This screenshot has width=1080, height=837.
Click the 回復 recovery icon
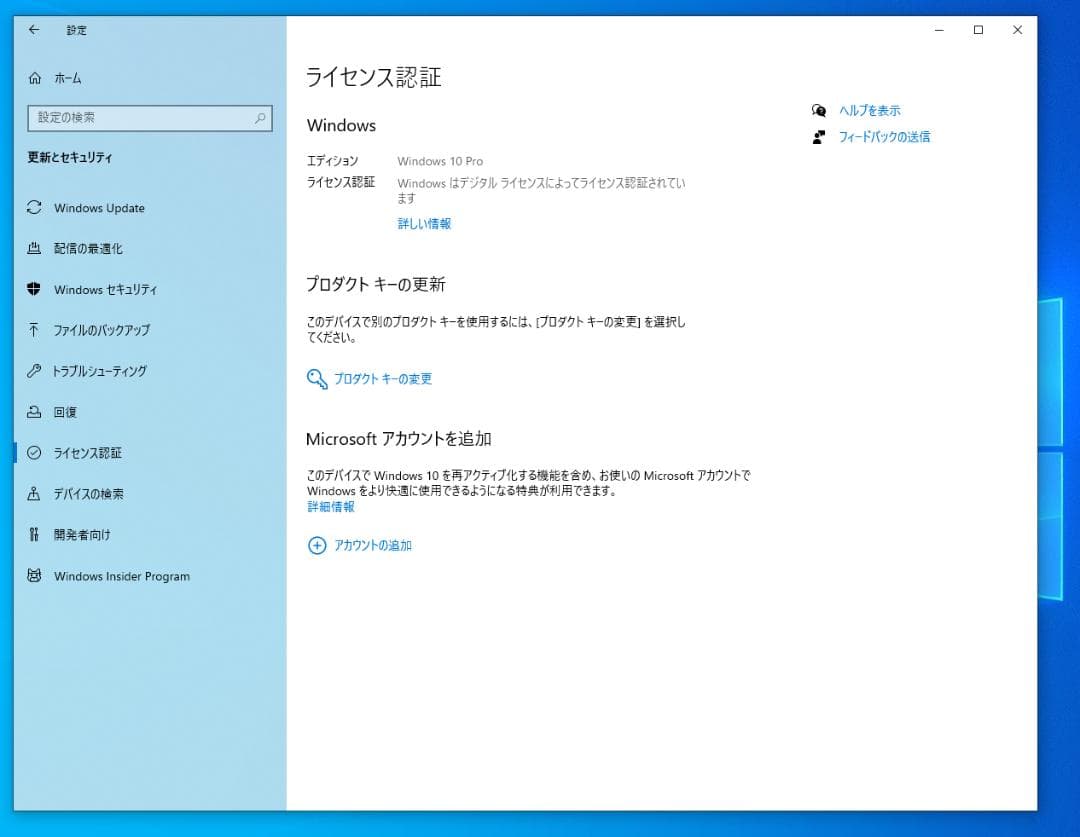point(33,412)
